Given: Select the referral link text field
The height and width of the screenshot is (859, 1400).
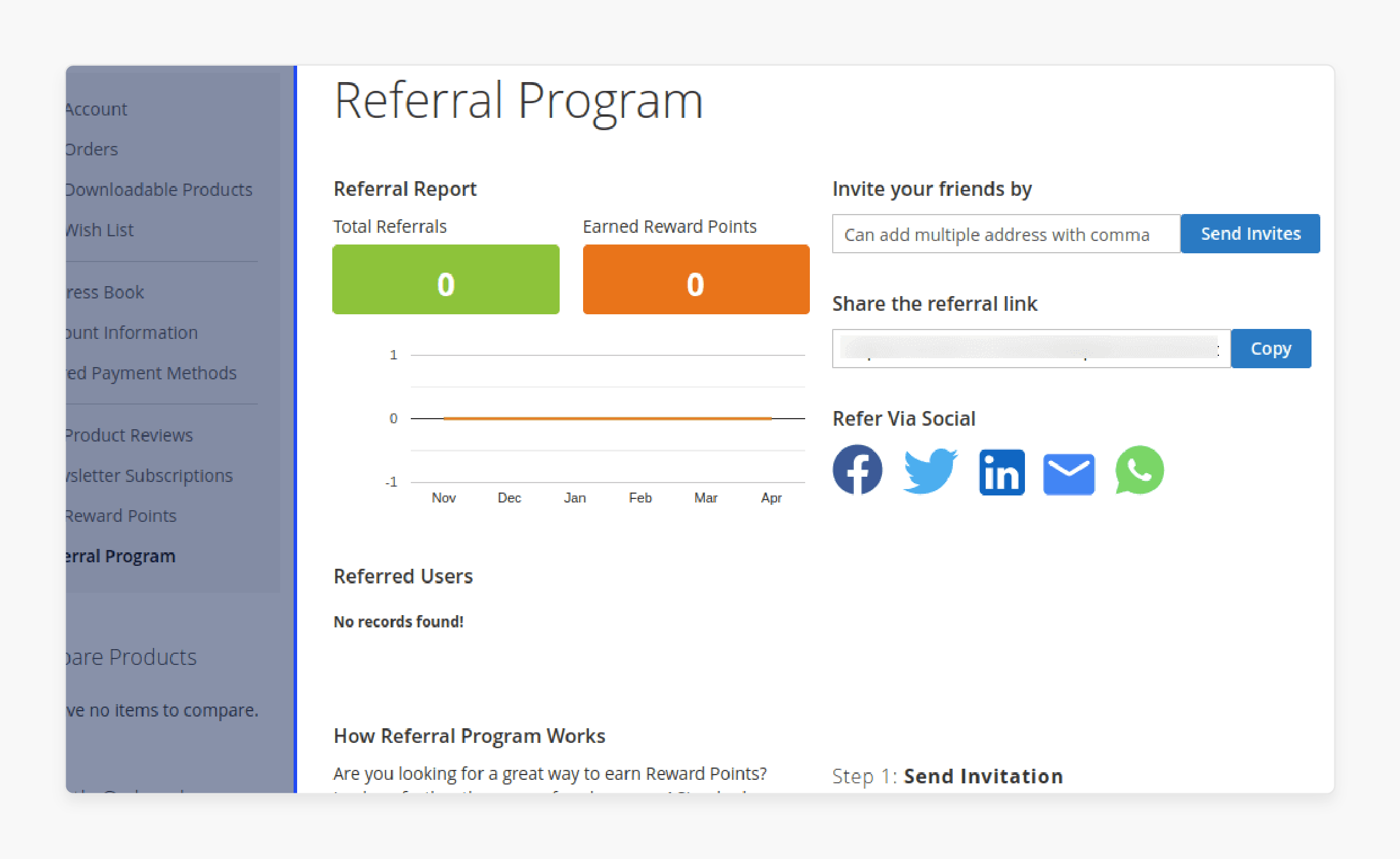Looking at the screenshot, I should click(1031, 348).
